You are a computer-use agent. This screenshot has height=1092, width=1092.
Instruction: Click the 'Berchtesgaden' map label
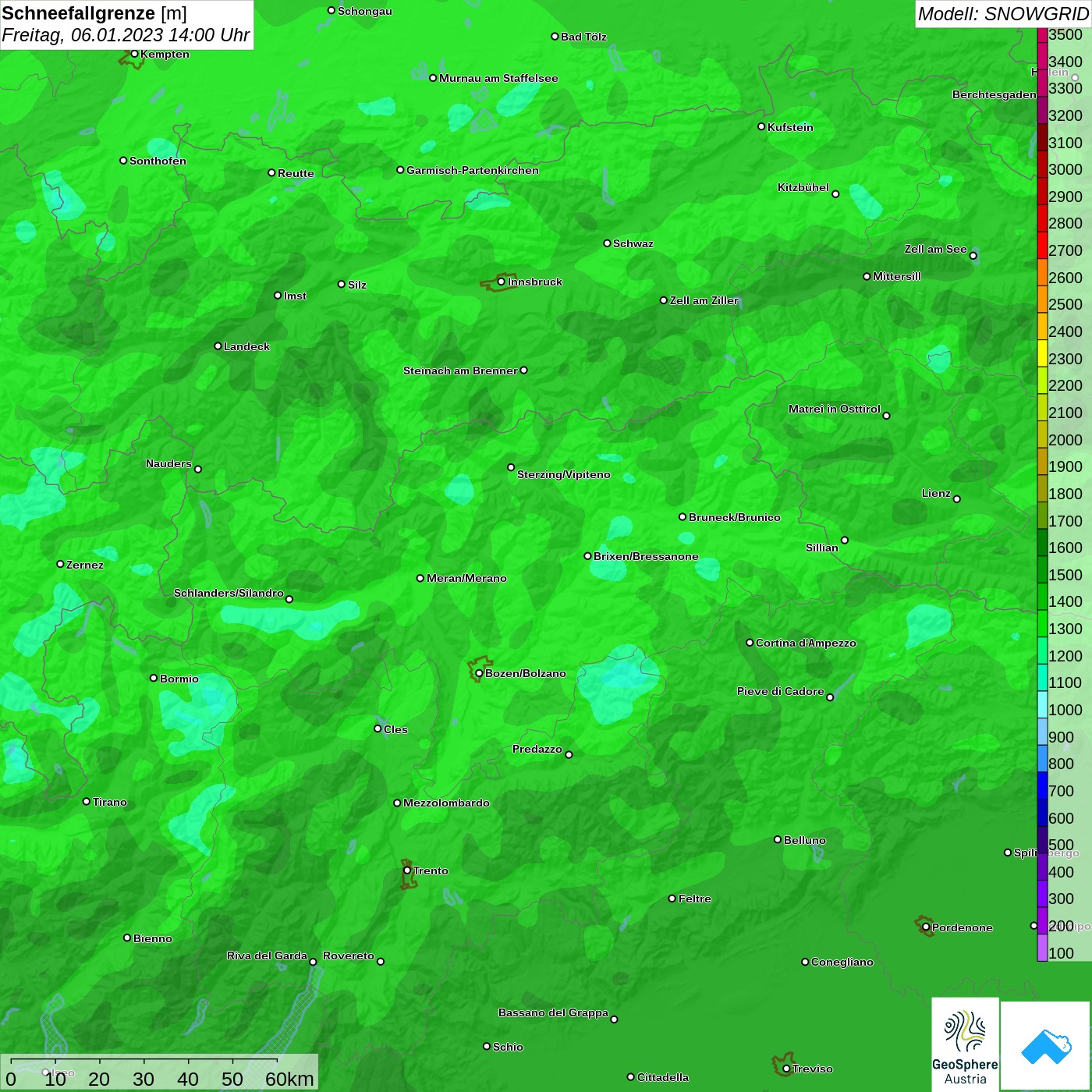point(994,94)
